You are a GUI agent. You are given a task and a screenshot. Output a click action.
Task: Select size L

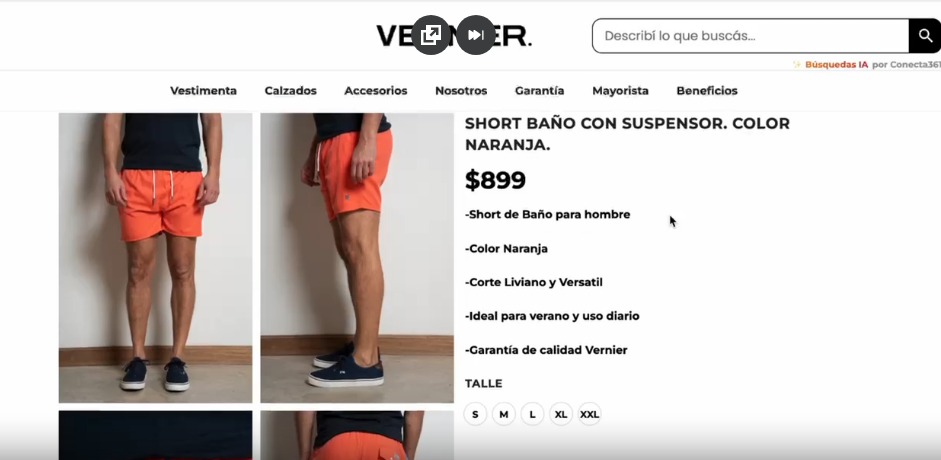point(532,414)
